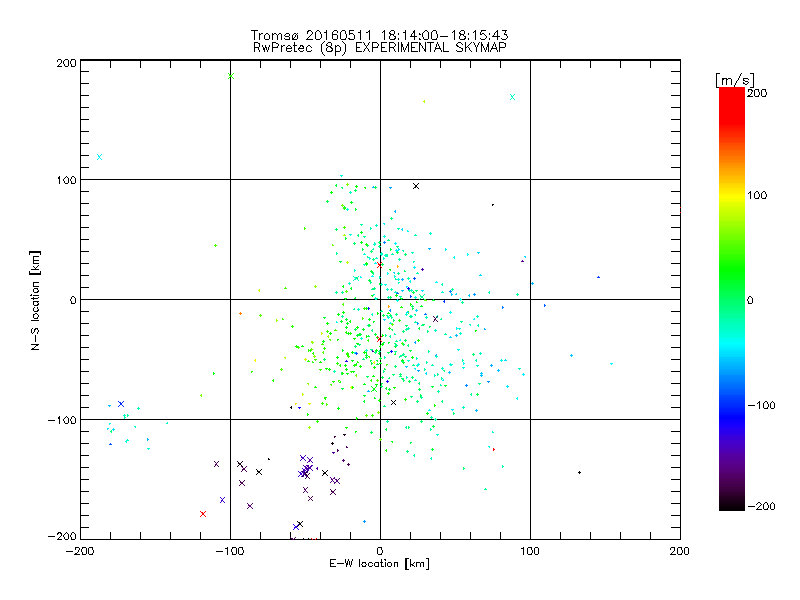The height and width of the screenshot is (600, 800).
Task: Click the title "Tromsø 20160511 18:14:00-18:15:43"
Action: 379,35
